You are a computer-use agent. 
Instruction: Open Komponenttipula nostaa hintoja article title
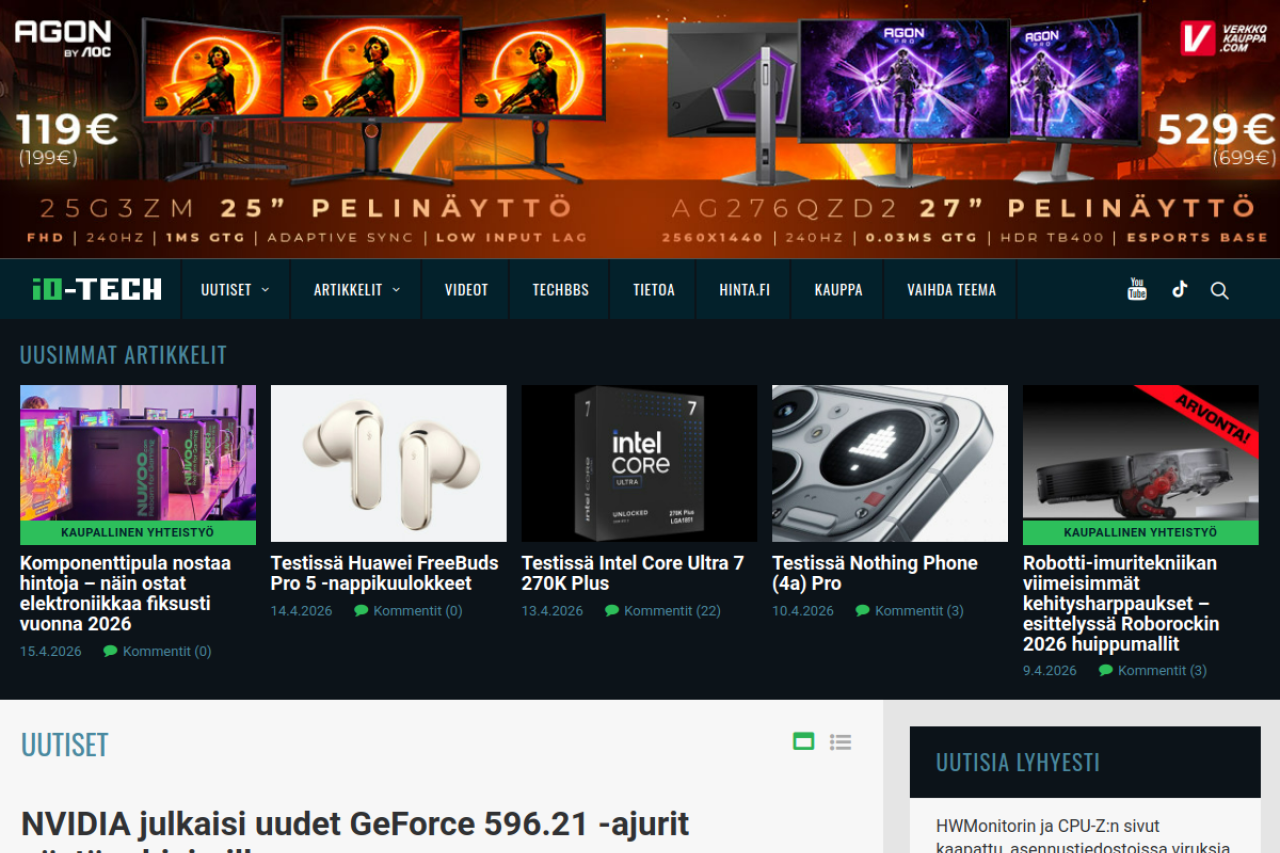(x=125, y=593)
